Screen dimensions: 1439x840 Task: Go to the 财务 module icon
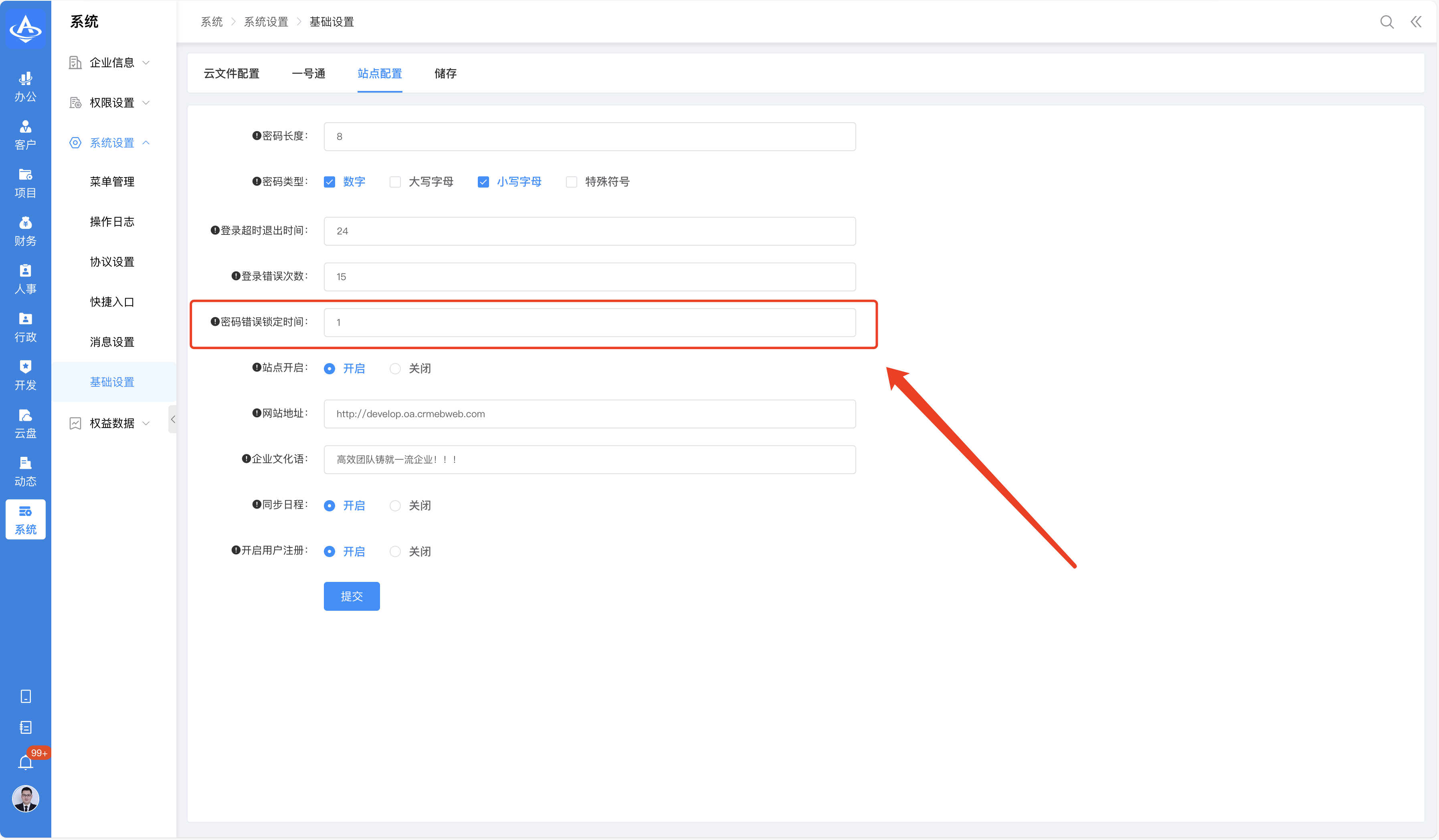coord(25,231)
